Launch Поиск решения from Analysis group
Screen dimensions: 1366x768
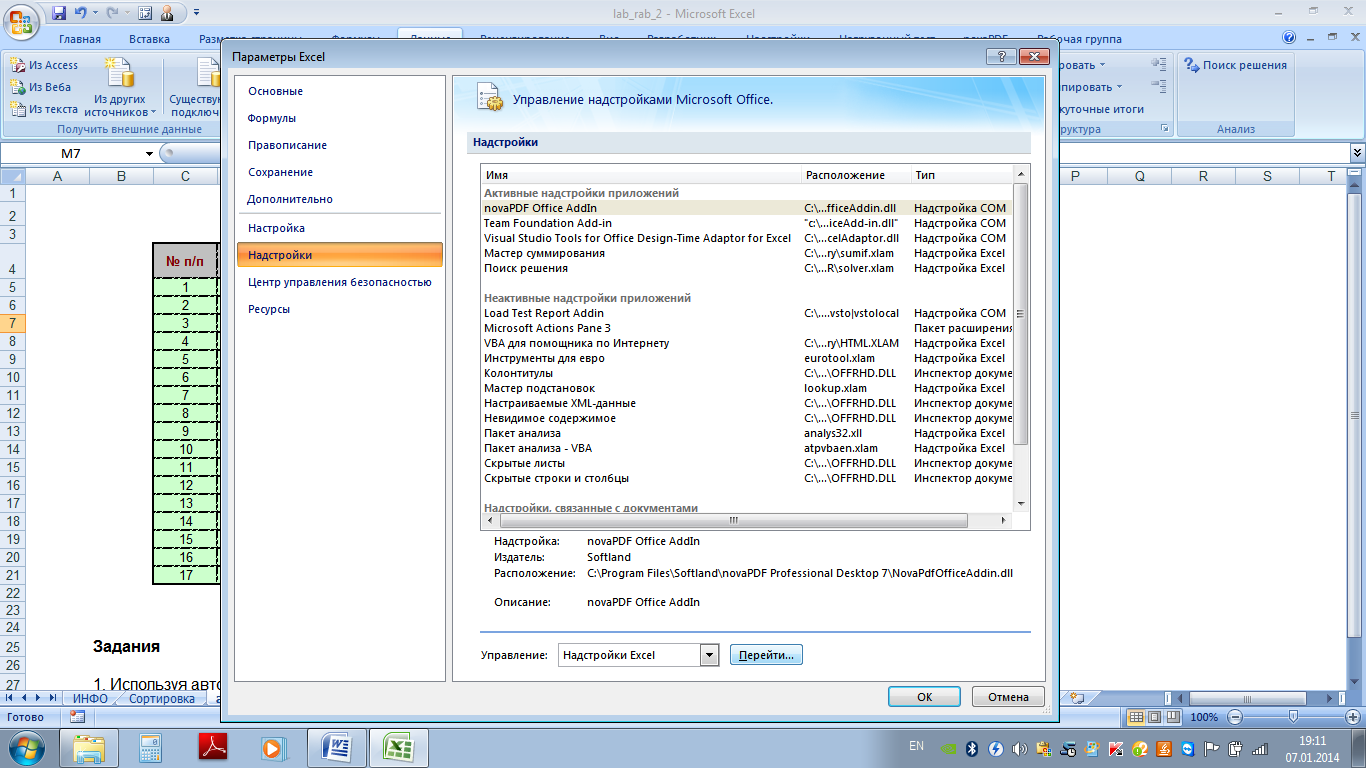coord(1235,65)
